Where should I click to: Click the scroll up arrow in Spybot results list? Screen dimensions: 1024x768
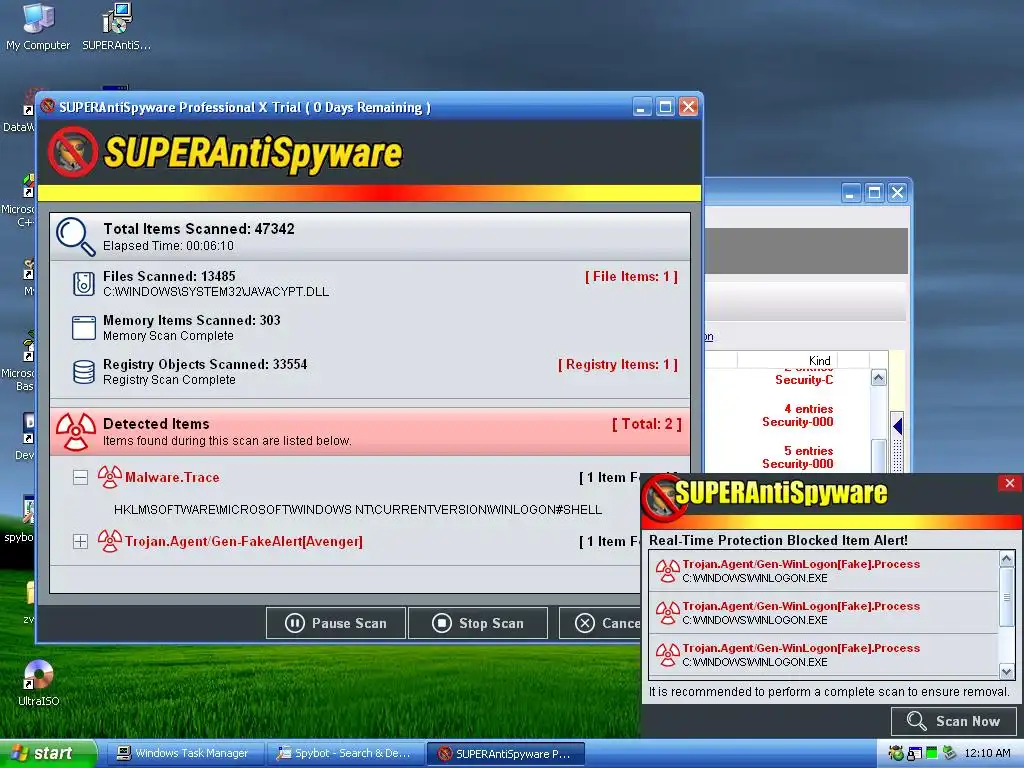tap(878, 377)
